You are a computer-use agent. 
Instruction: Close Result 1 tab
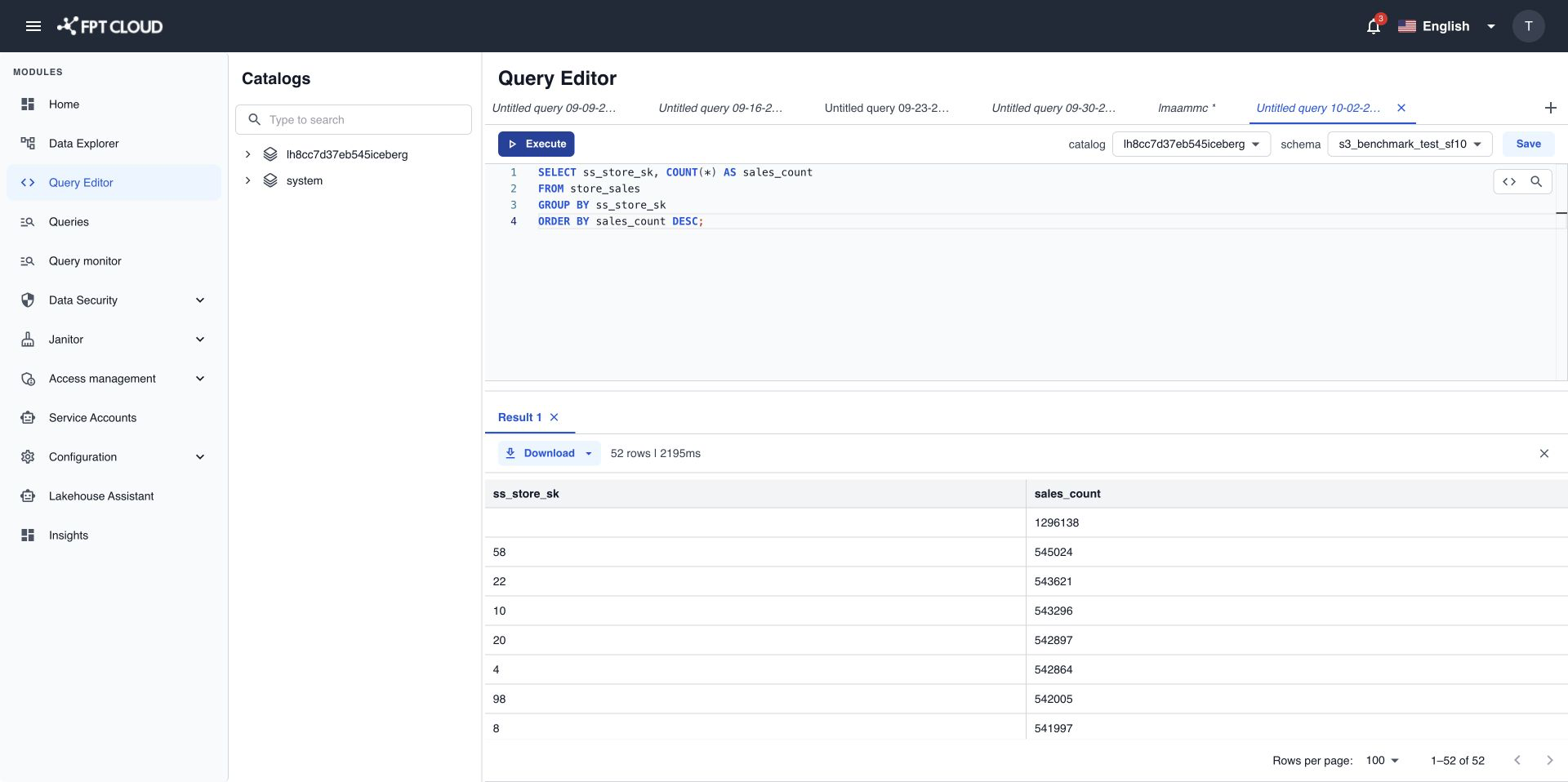coord(555,417)
